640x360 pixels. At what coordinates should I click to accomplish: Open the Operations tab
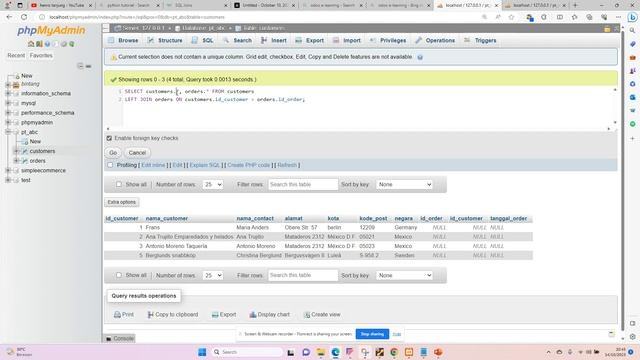click(435, 40)
